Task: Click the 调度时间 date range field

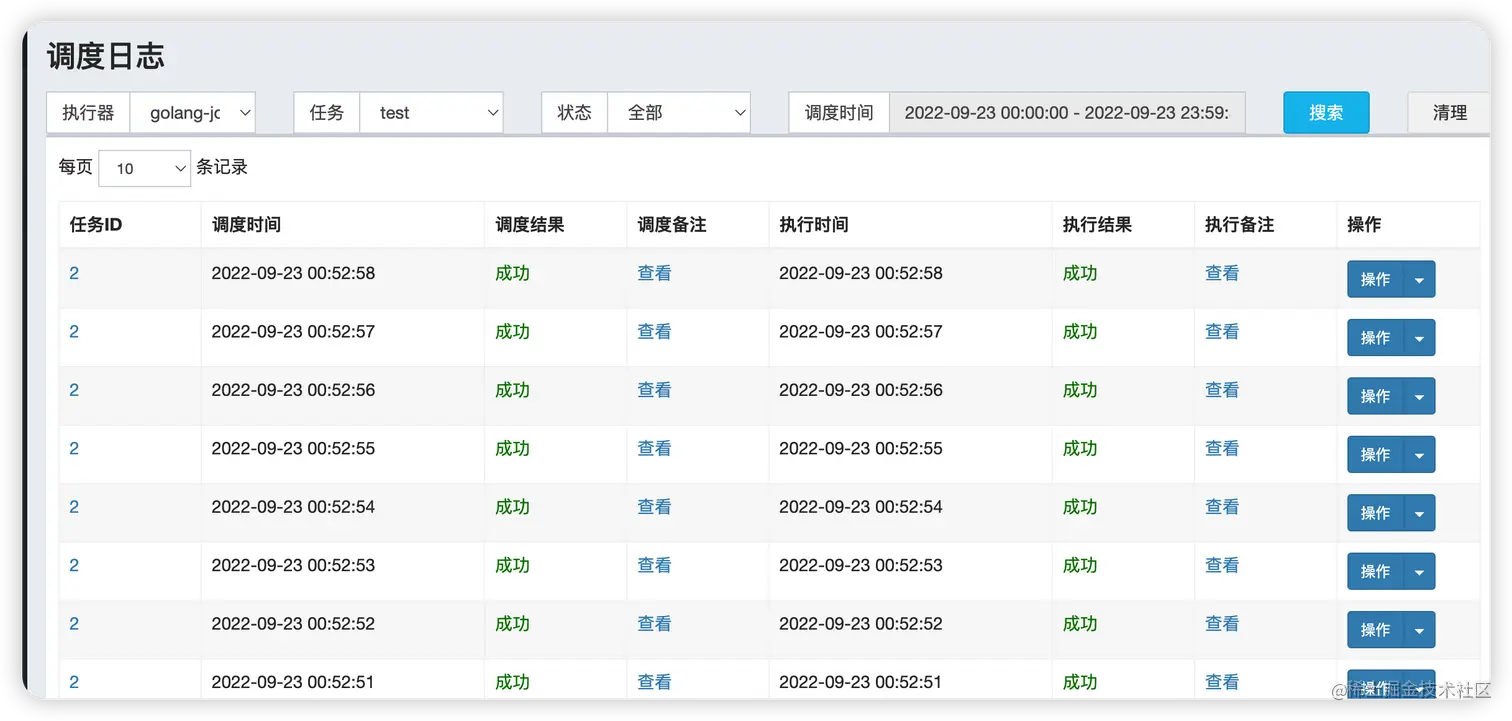Action: (x=1067, y=113)
